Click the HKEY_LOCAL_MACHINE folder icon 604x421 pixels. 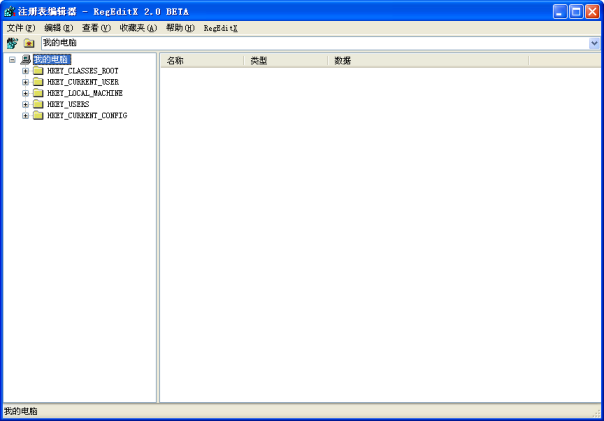[x=38, y=93]
